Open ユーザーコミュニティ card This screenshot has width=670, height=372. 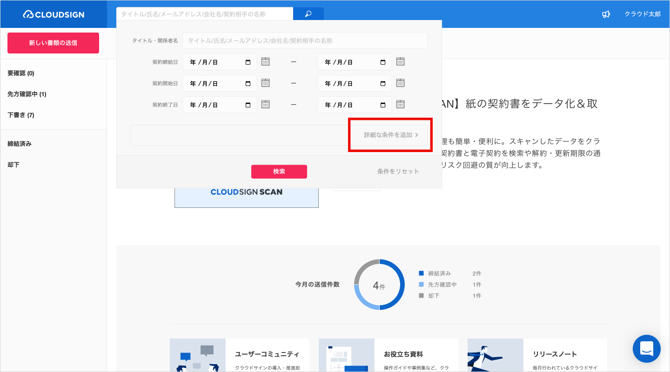240,355
